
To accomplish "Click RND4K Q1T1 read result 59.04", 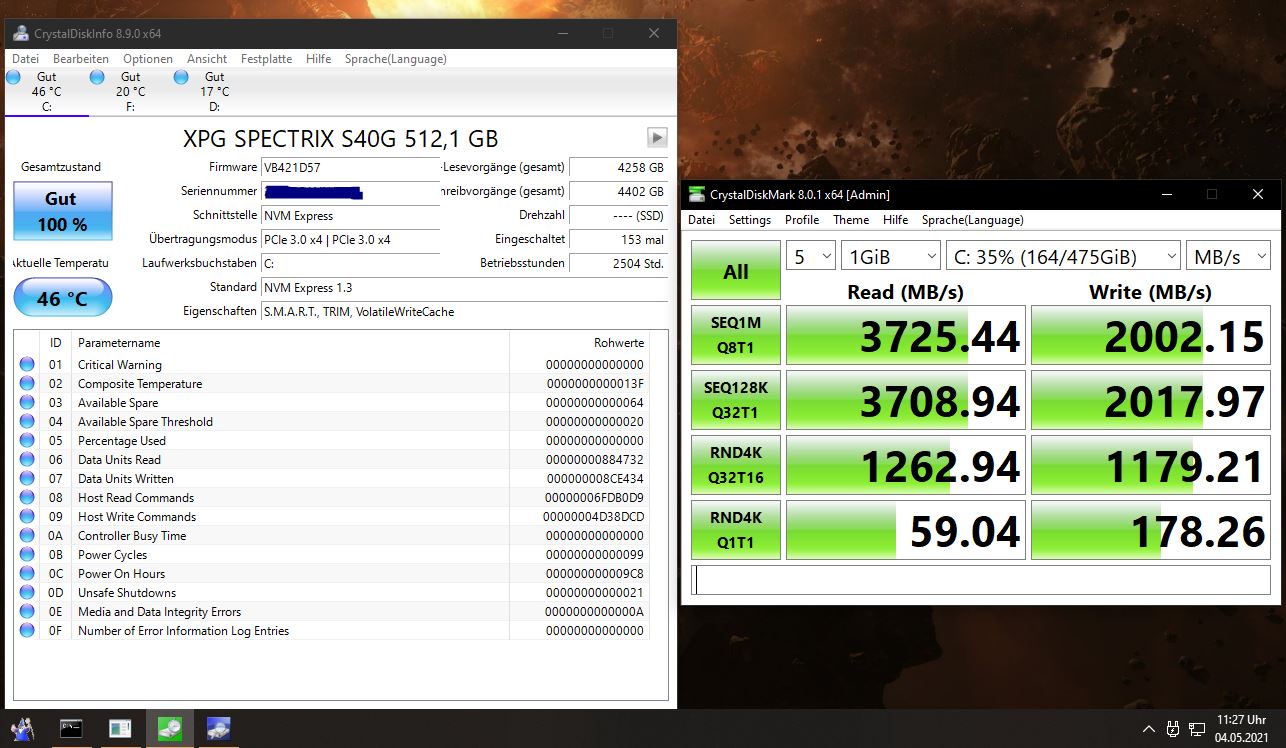I will click(x=906, y=530).
